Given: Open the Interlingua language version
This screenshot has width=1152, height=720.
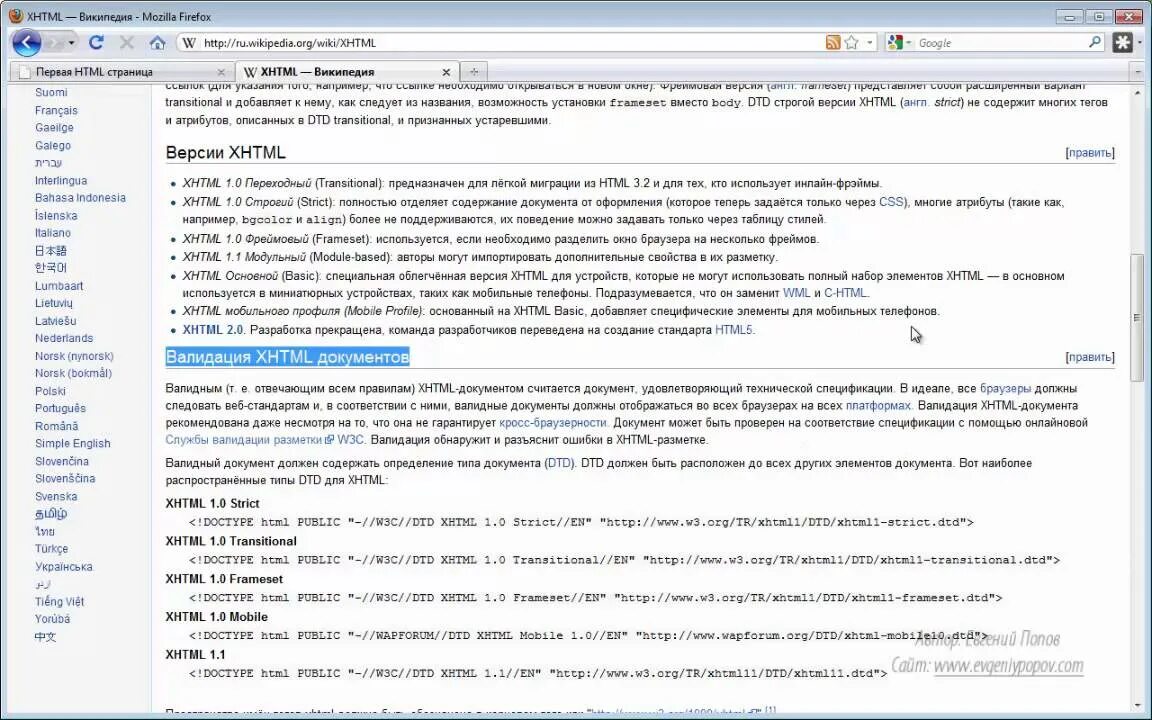Looking at the screenshot, I should point(60,181).
